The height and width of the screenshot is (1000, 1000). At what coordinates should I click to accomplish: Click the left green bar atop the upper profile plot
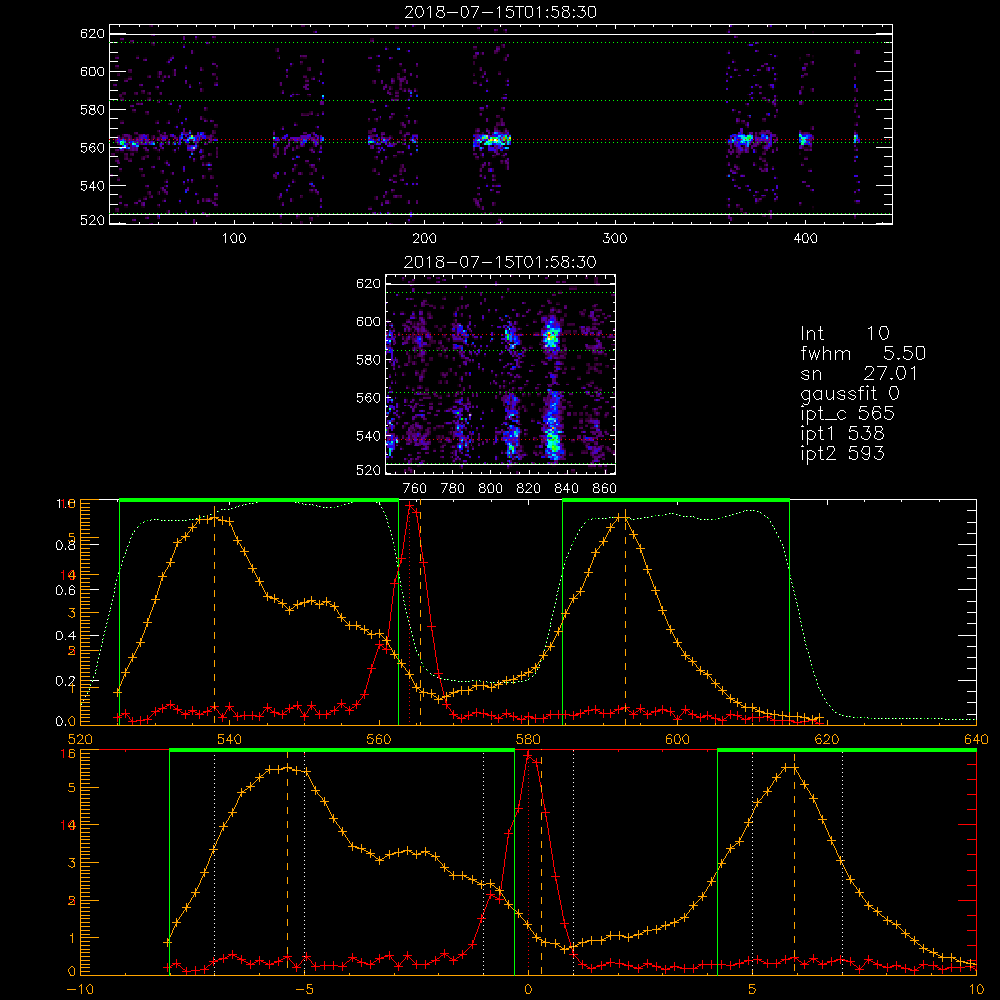[259, 500]
